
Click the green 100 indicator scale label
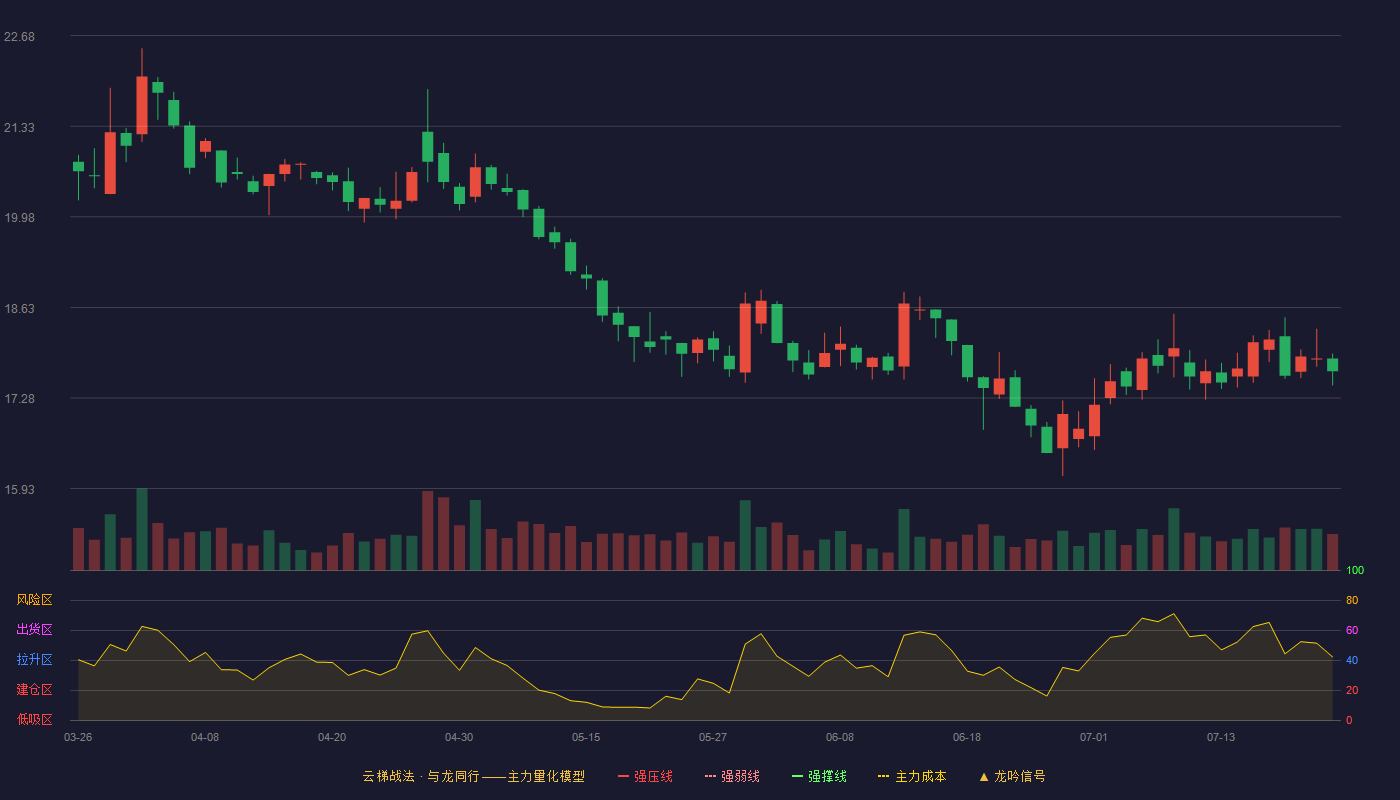pyautogui.click(x=1355, y=571)
